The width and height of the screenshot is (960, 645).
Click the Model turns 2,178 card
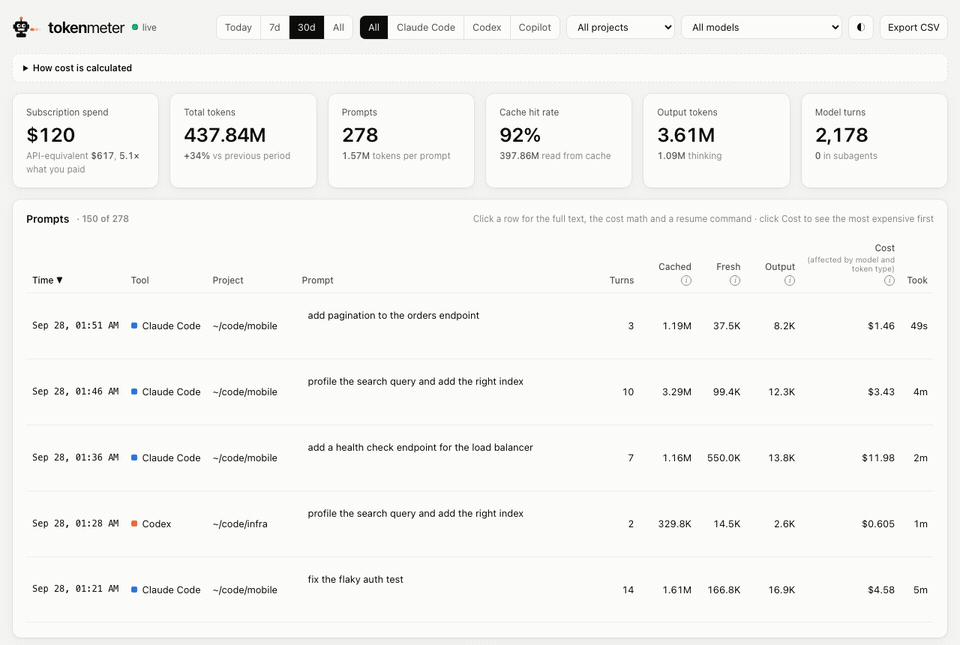tap(874, 141)
